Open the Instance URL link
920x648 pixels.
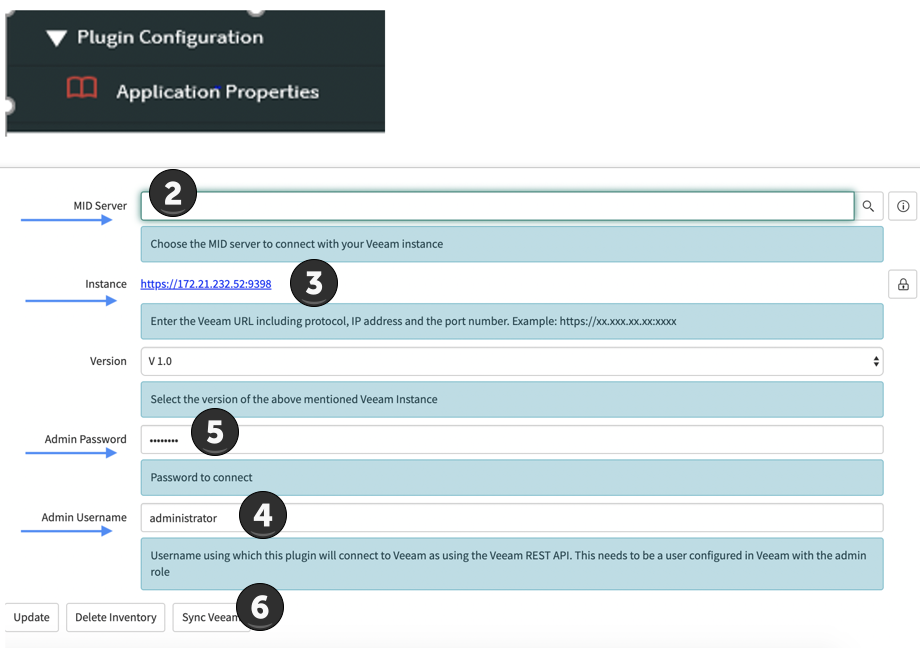pos(206,284)
